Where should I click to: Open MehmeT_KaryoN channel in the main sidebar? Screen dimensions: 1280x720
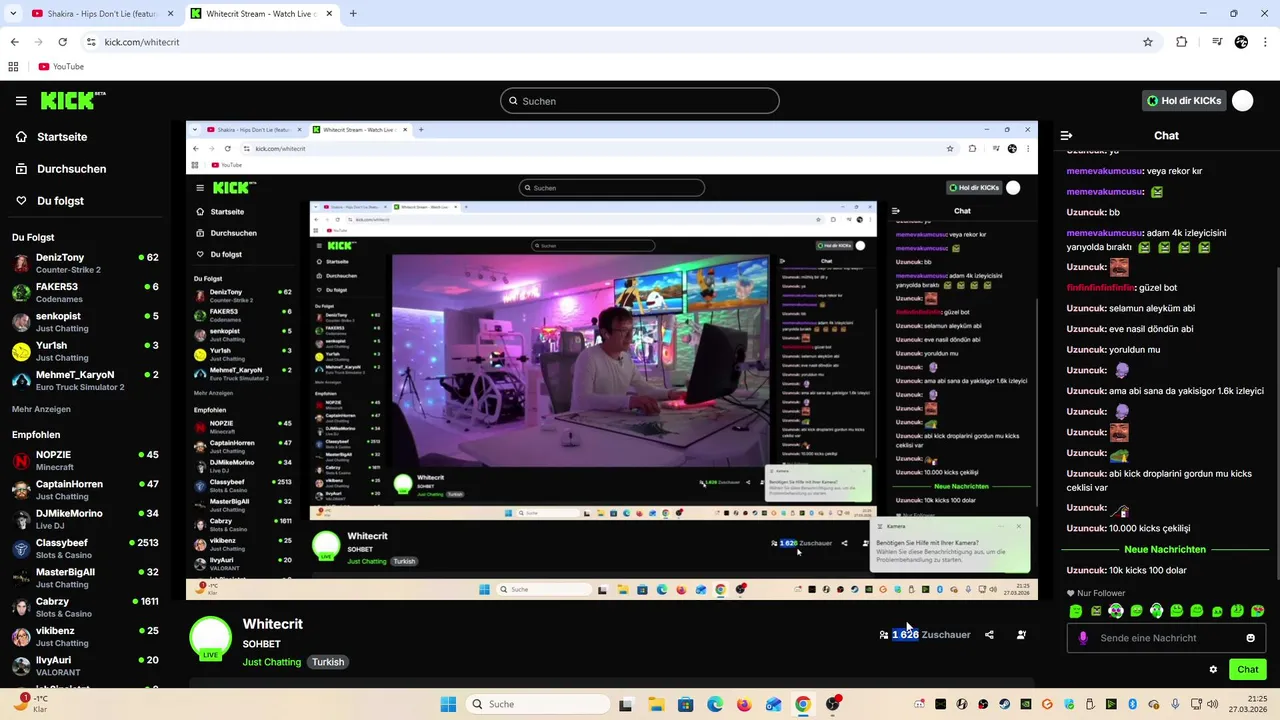coord(85,381)
